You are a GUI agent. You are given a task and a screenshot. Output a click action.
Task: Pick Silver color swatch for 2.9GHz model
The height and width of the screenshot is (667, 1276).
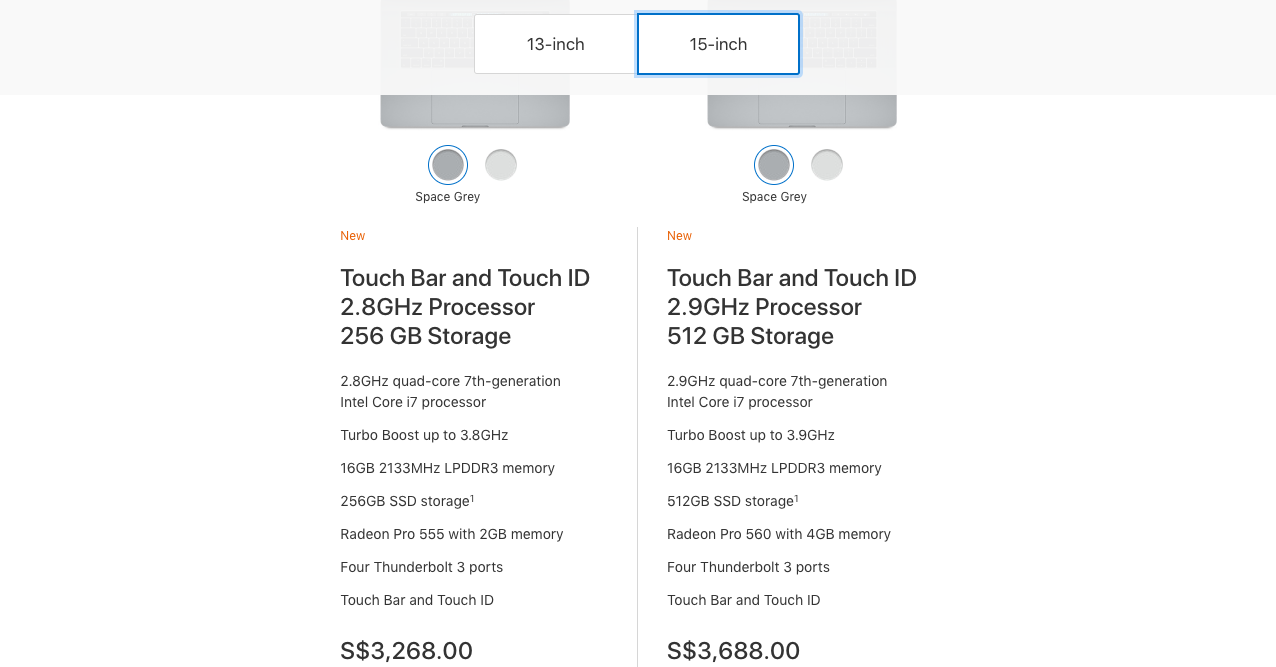click(x=827, y=165)
